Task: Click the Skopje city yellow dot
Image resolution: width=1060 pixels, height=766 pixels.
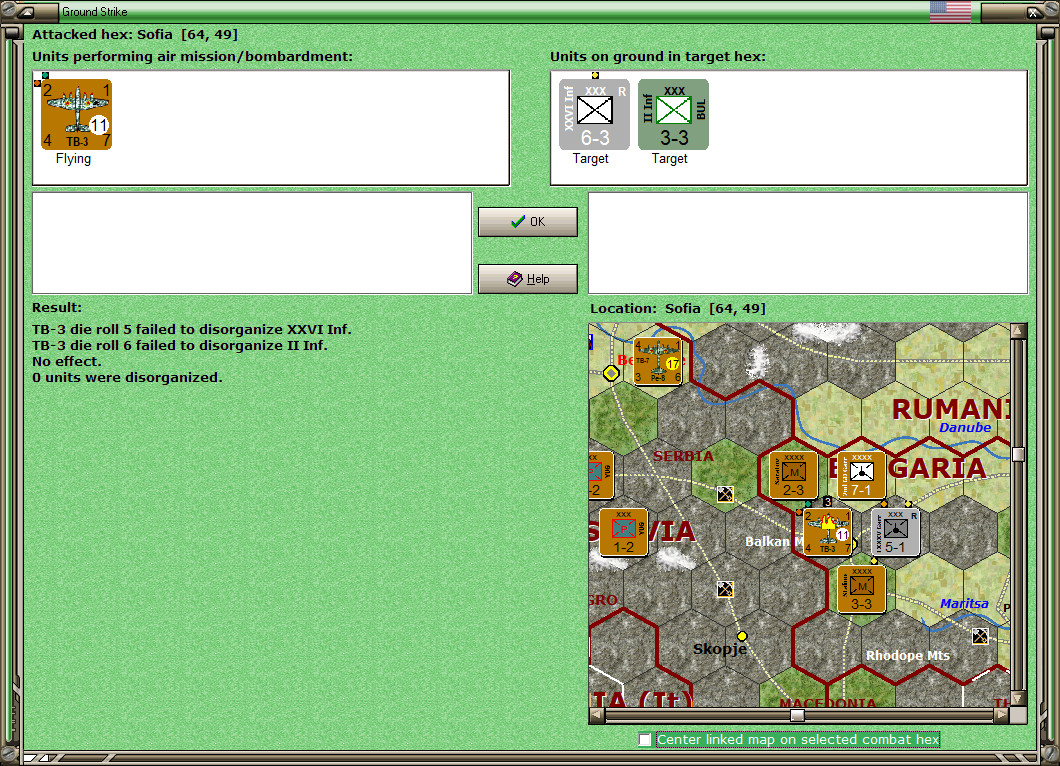Action: pos(742,636)
